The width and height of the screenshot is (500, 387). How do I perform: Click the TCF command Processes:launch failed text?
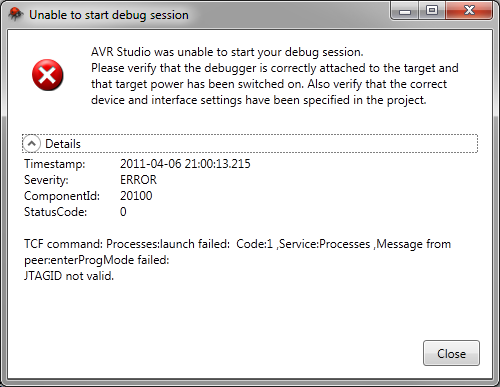pyautogui.click(x=127, y=244)
